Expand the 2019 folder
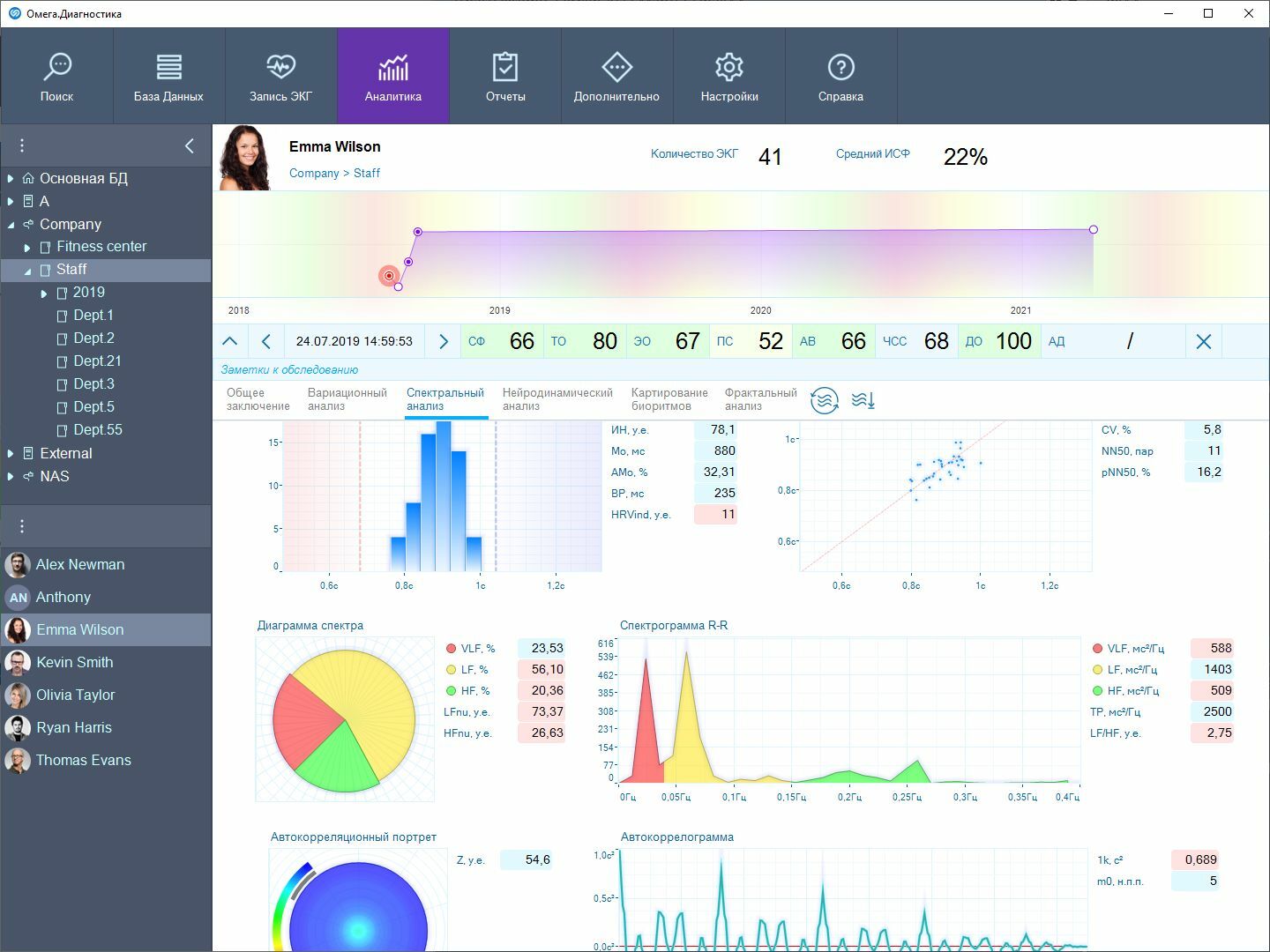 [x=44, y=294]
